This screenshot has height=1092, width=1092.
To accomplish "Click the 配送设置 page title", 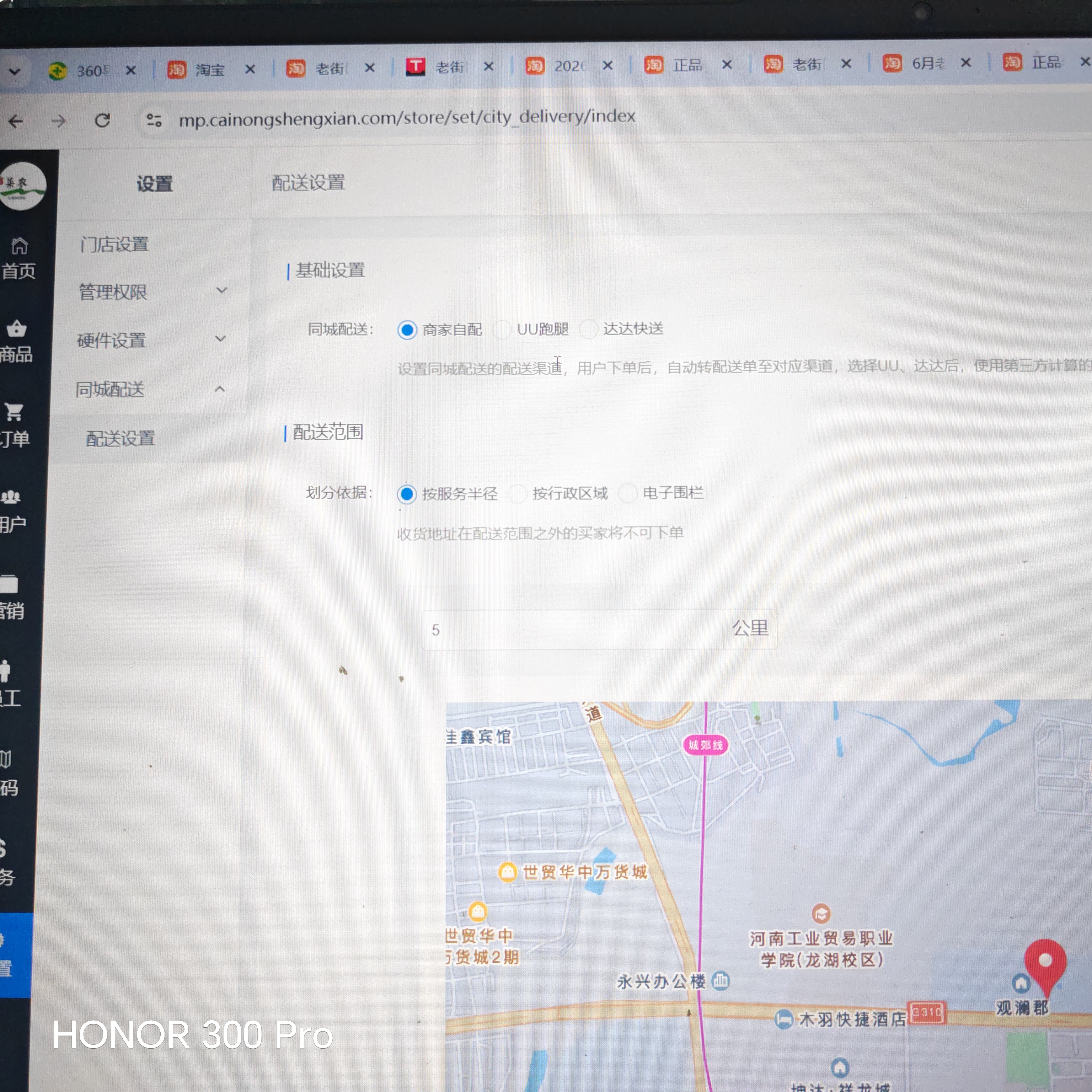I will click(309, 183).
